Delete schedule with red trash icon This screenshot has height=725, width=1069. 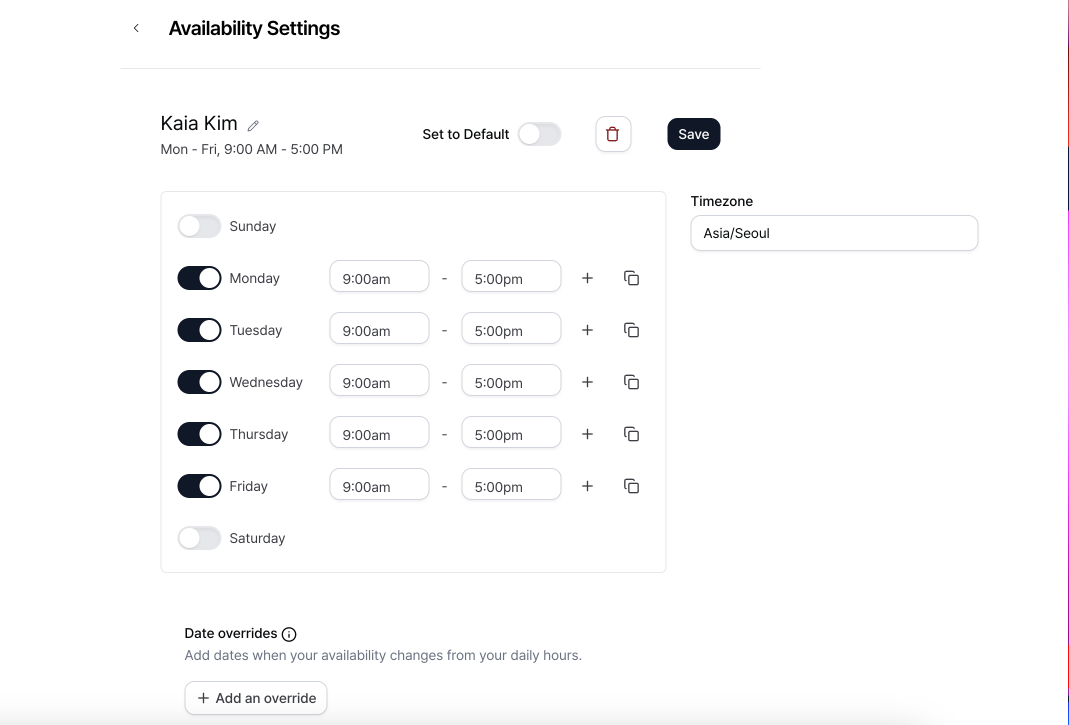click(x=613, y=134)
